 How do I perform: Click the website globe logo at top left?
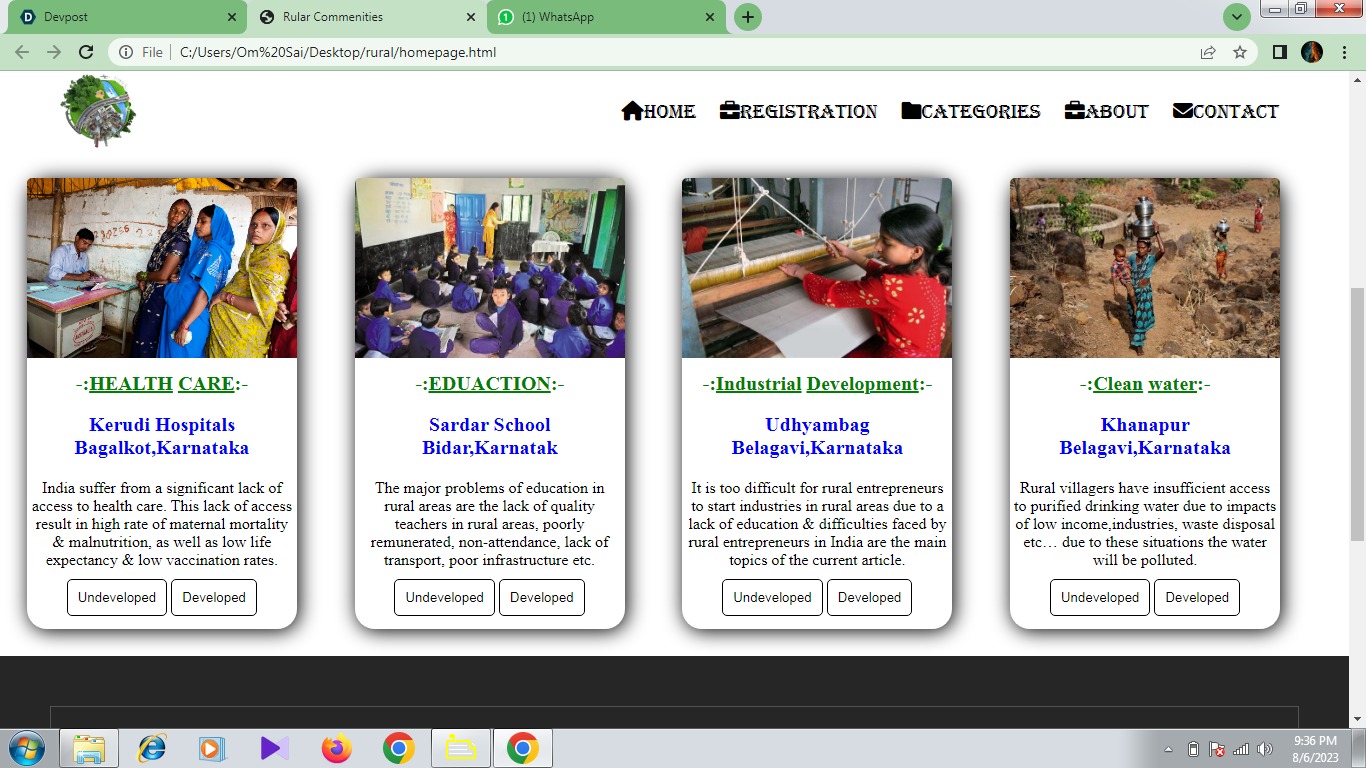97,110
